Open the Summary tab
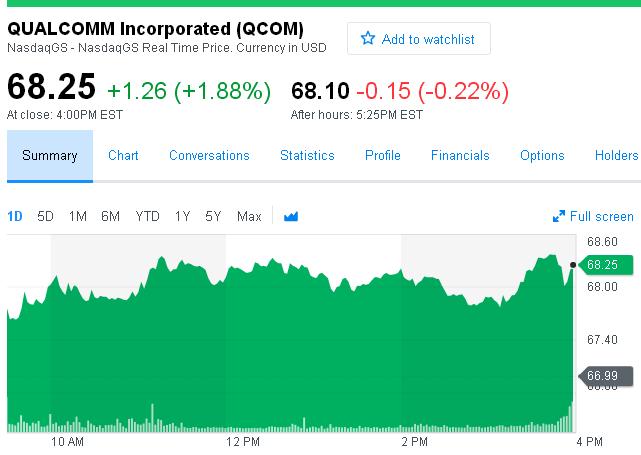The image size is (641, 455). click(50, 155)
